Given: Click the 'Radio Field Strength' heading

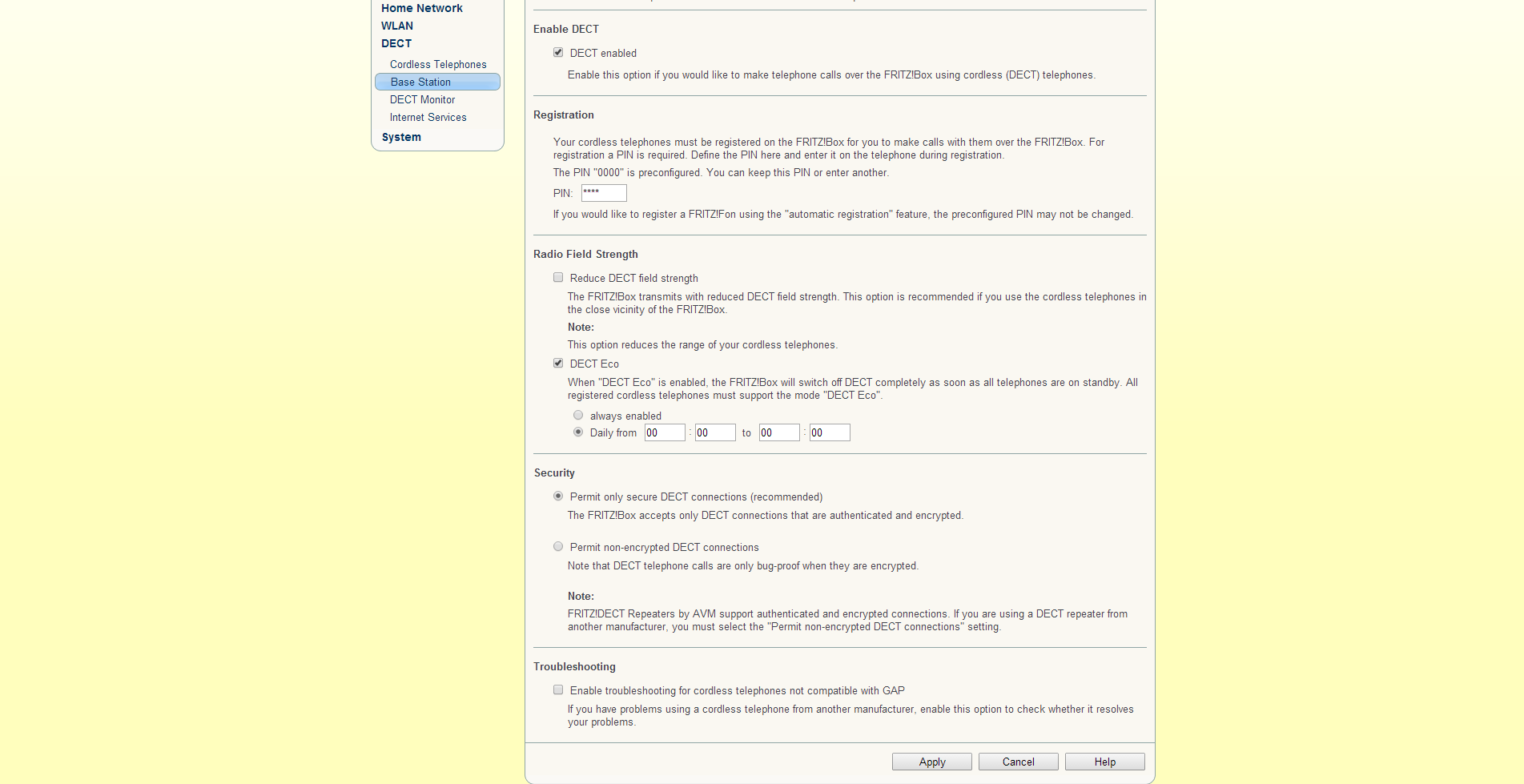Looking at the screenshot, I should (585, 254).
